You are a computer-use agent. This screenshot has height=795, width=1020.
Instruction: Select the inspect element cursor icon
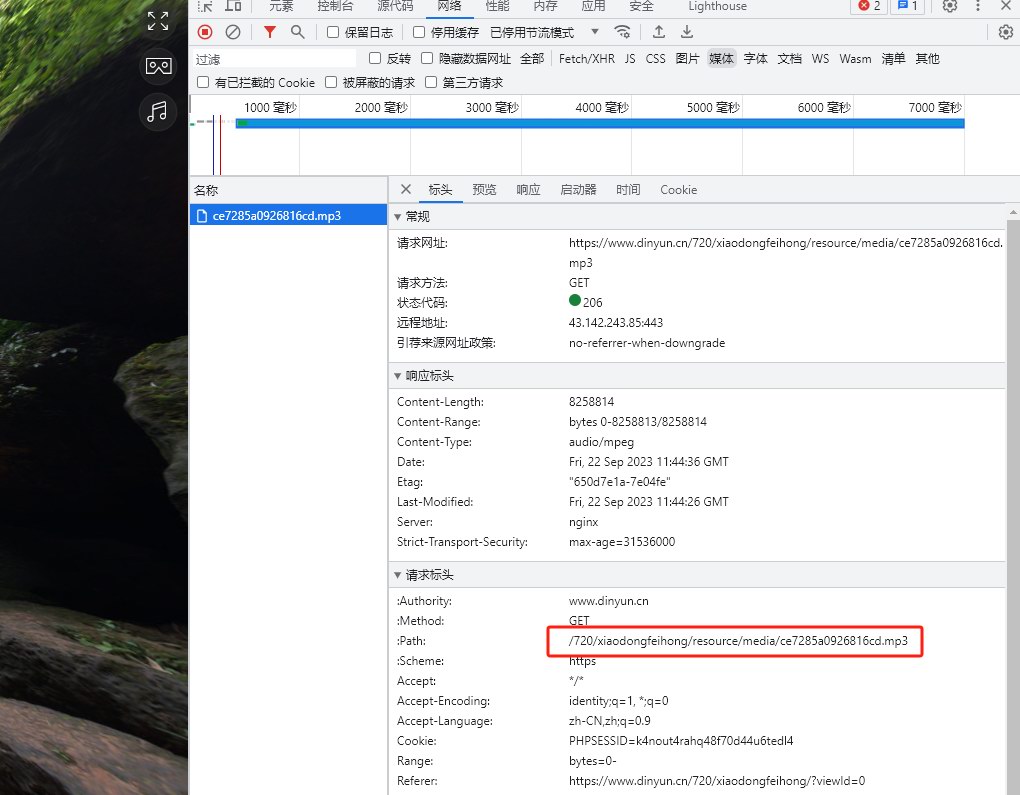coord(205,8)
